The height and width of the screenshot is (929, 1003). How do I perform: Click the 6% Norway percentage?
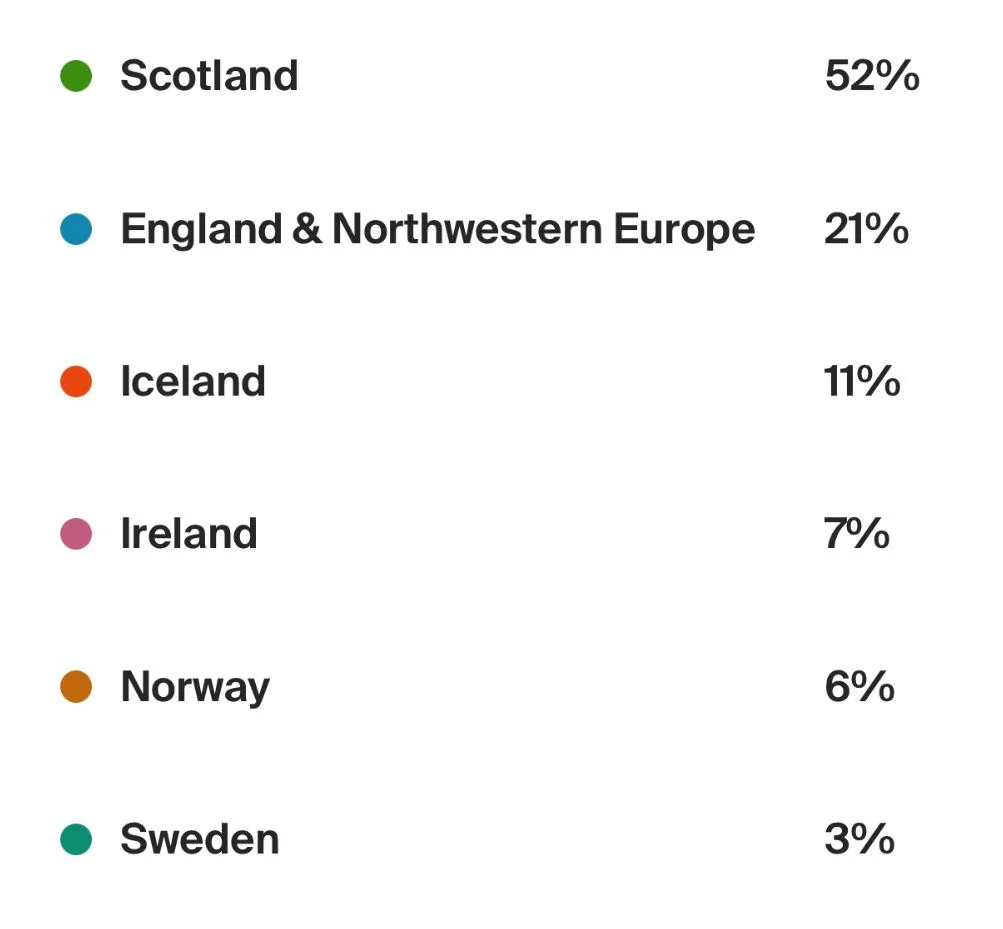click(x=860, y=687)
